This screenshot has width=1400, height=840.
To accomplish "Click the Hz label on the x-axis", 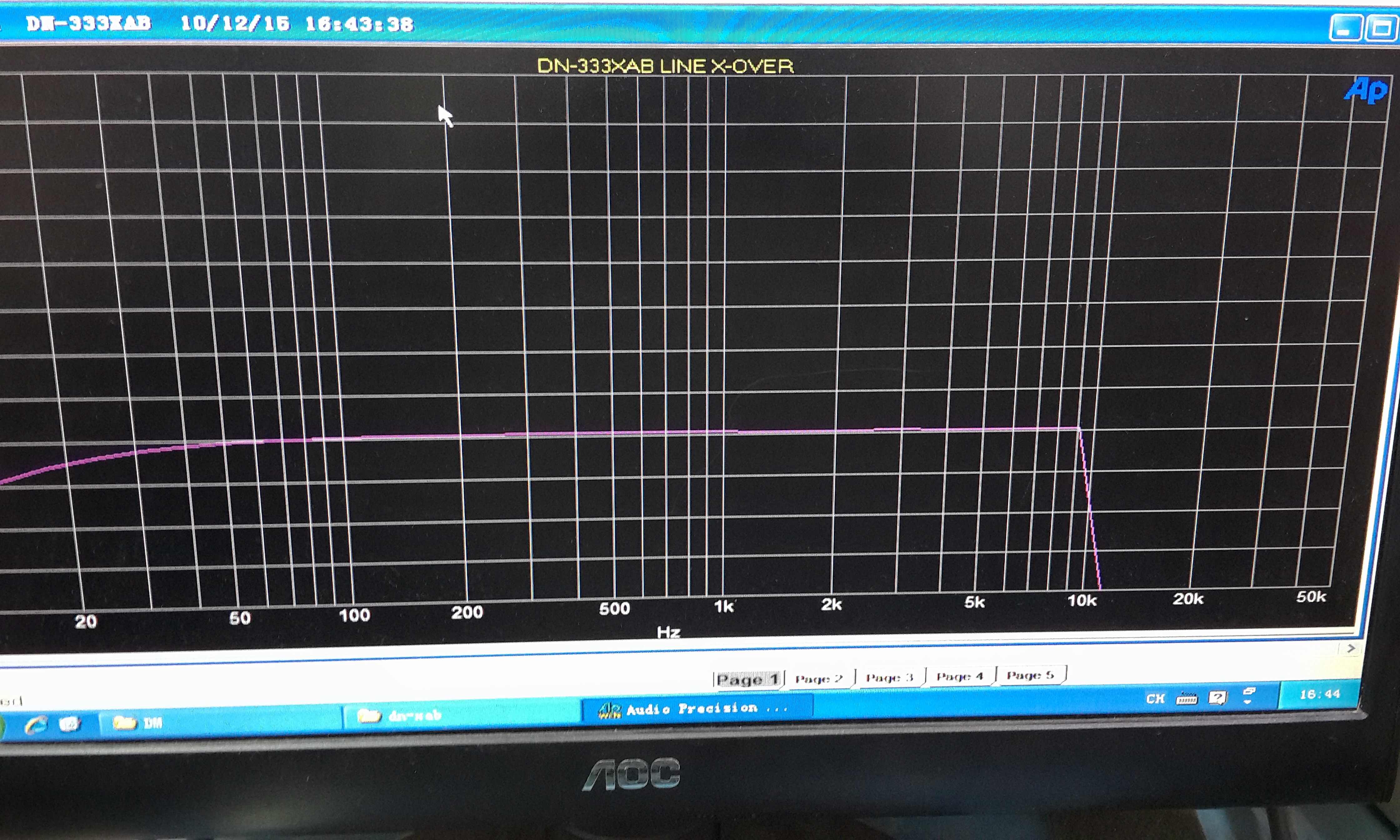I will 668,632.
